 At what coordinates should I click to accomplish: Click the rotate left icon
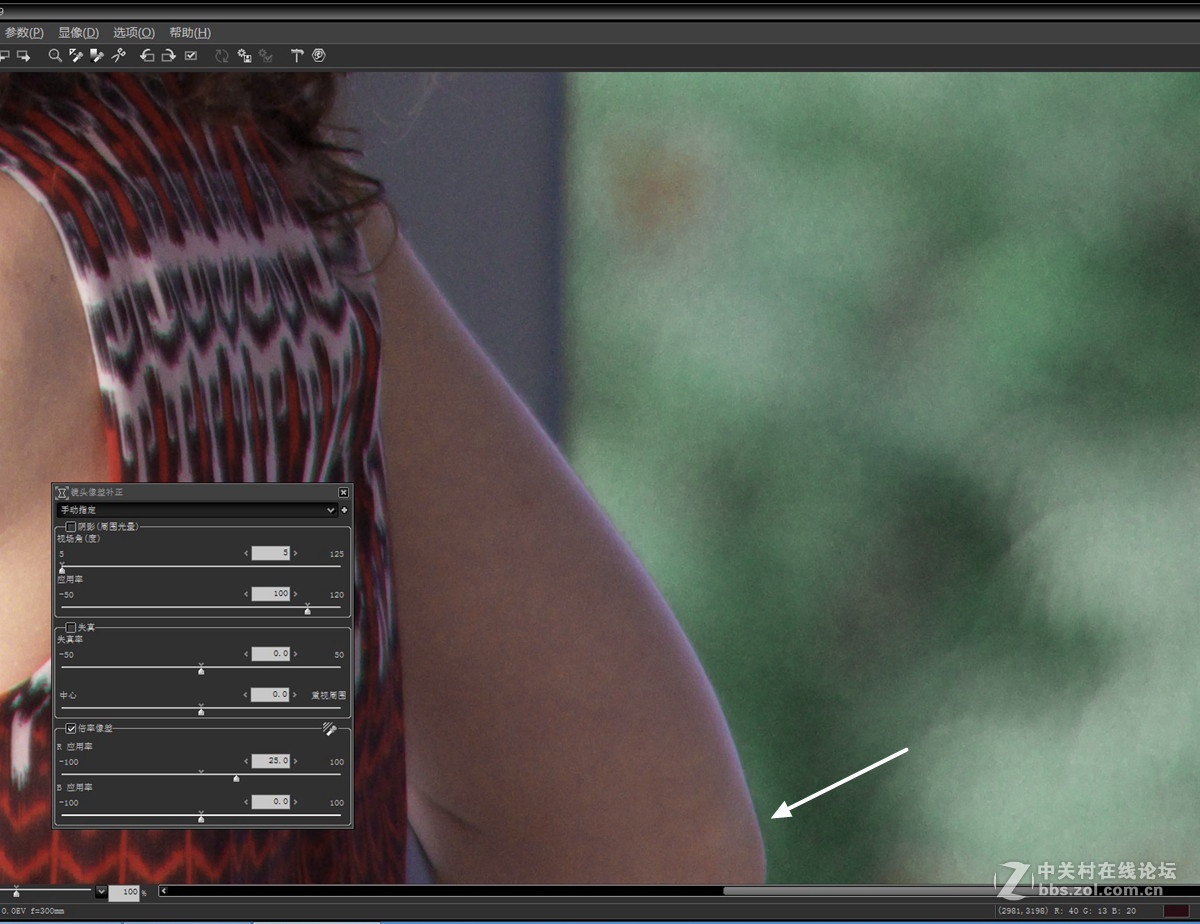[147, 56]
